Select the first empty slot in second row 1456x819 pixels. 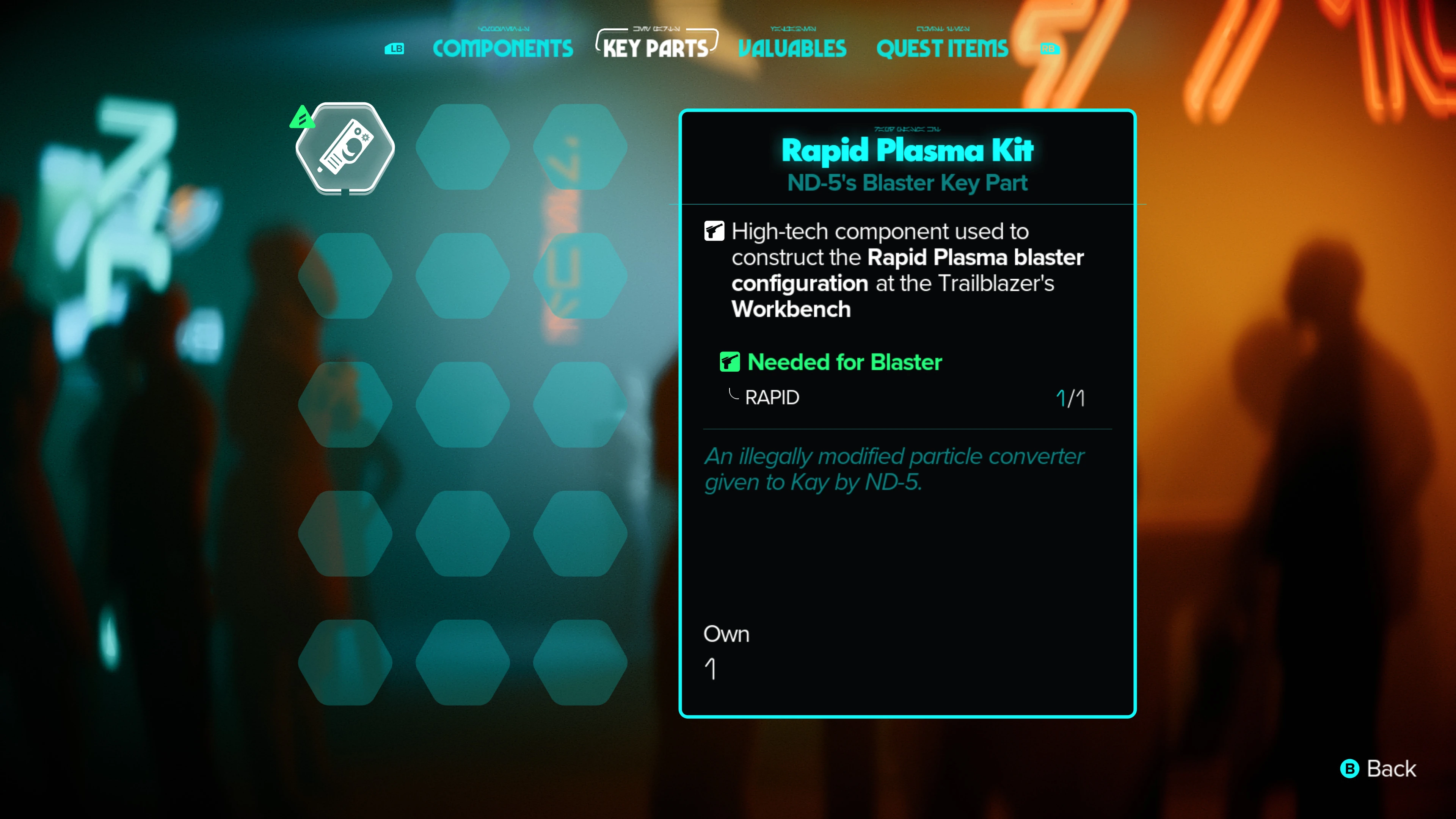coord(345,276)
